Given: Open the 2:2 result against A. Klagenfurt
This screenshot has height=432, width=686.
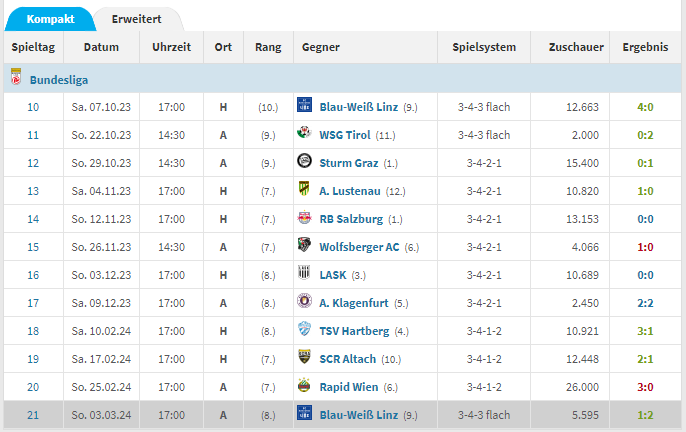Looking at the screenshot, I should [645, 301].
